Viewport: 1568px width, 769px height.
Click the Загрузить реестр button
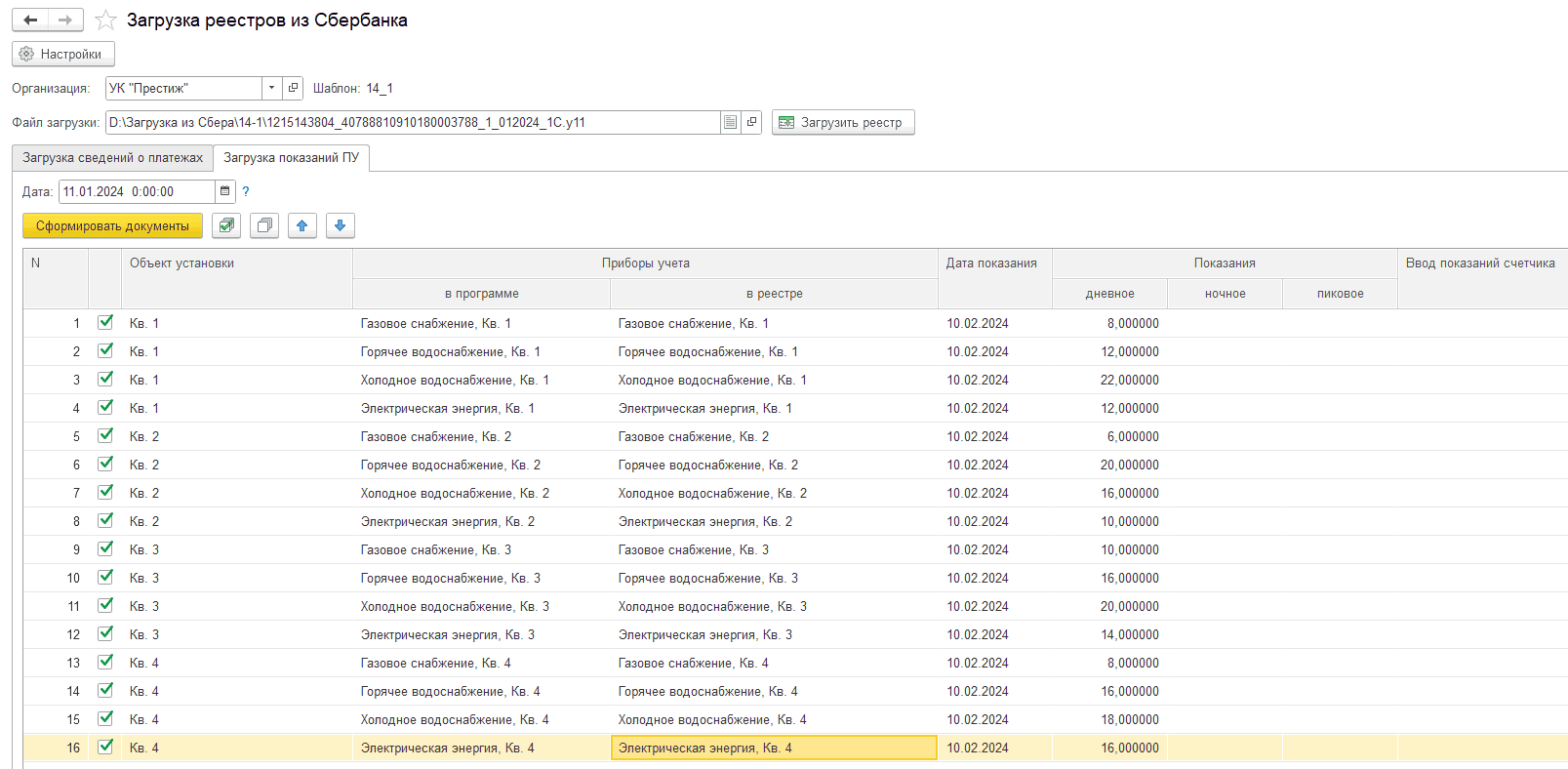843,122
